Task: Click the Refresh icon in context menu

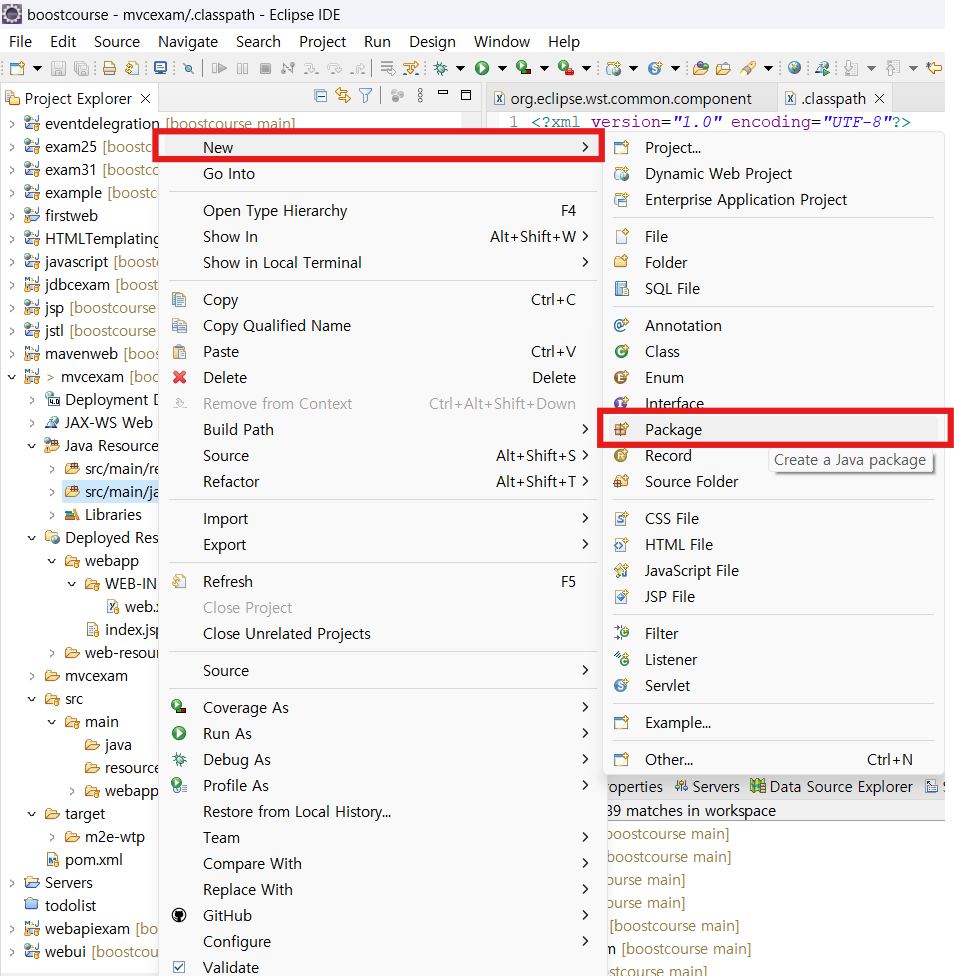Action: coord(179,581)
